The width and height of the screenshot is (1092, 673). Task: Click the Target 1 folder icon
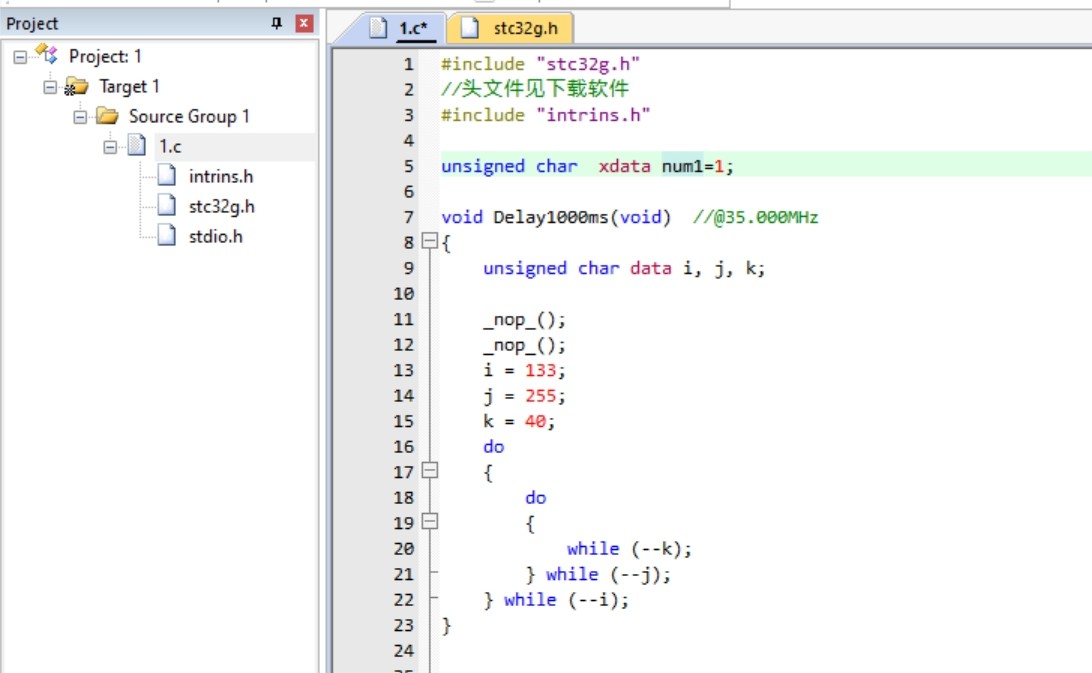76,86
